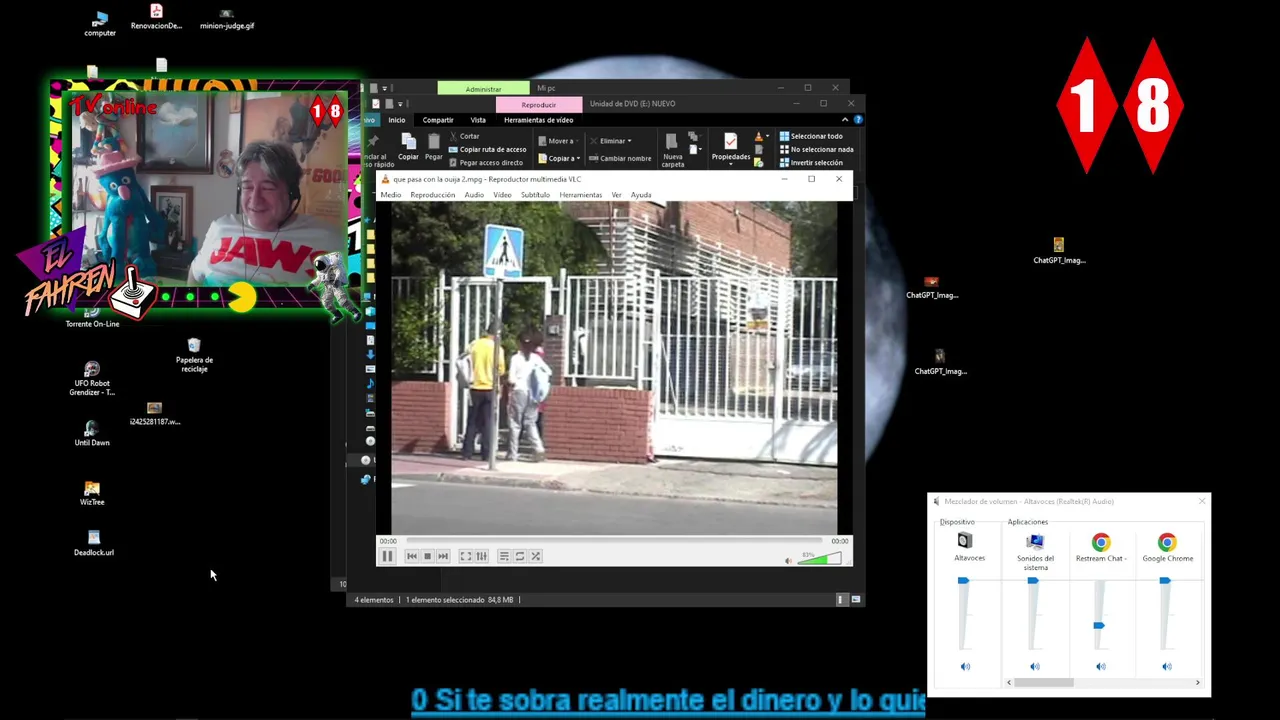
Task: Adjust Altavoces volume slider handle
Action: tap(963, 580)
